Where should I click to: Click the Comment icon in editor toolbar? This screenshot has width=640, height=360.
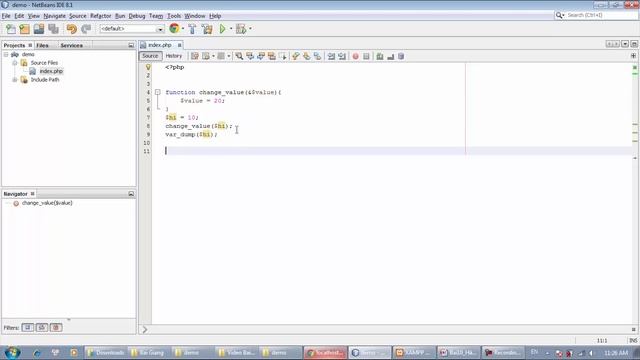[x=380, y=56]
